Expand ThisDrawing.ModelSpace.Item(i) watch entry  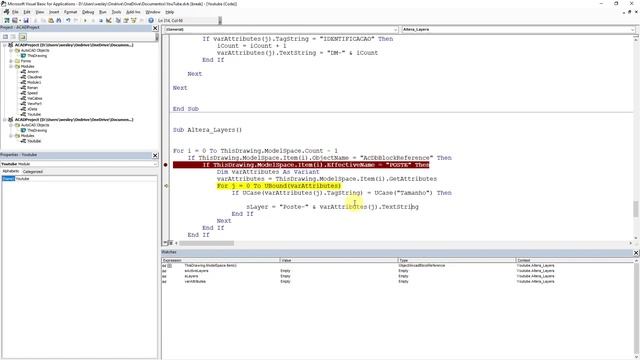[169, 266]
